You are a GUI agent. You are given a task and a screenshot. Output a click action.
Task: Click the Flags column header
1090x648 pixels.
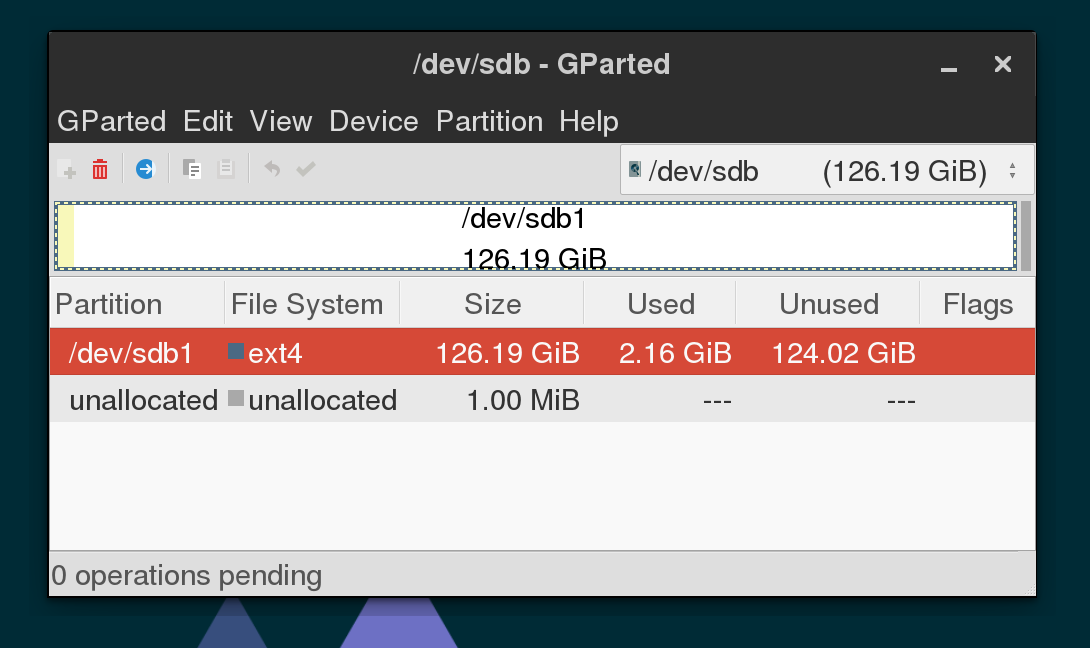click(x=977, y=304)
